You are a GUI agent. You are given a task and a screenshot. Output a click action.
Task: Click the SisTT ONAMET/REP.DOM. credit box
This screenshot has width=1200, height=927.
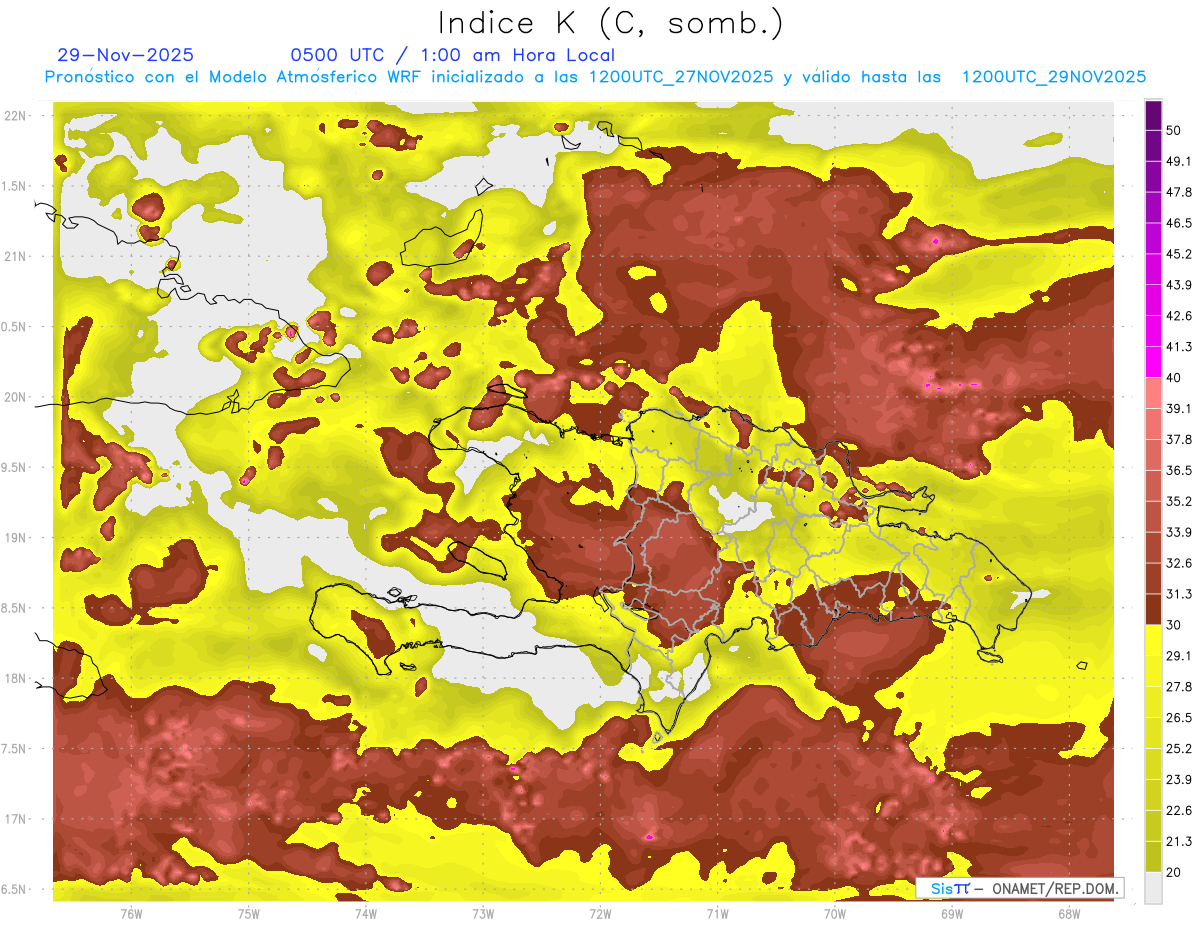point(1019,888)
